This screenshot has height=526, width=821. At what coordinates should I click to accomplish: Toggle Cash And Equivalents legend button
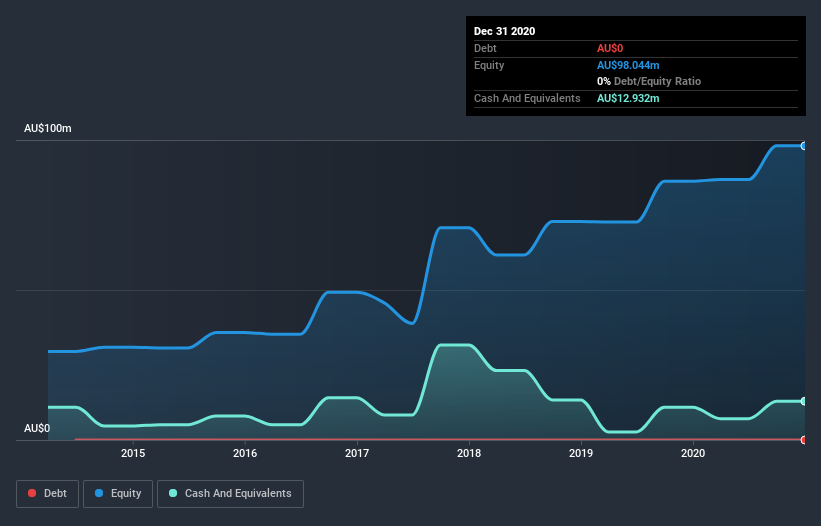pos(230,494)
